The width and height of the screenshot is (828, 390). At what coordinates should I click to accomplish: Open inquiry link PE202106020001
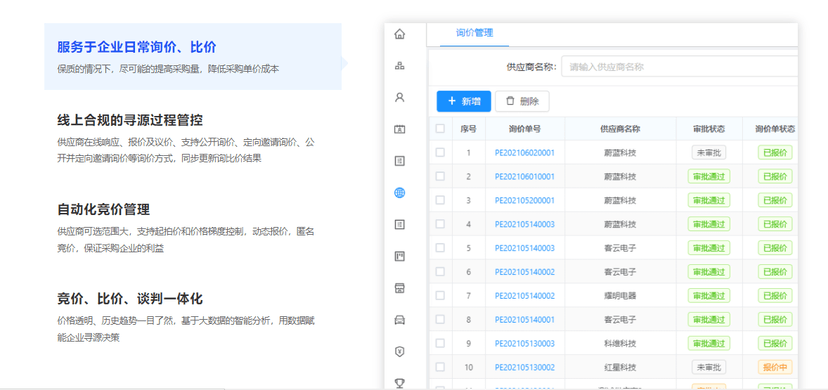tap(525, 153)
